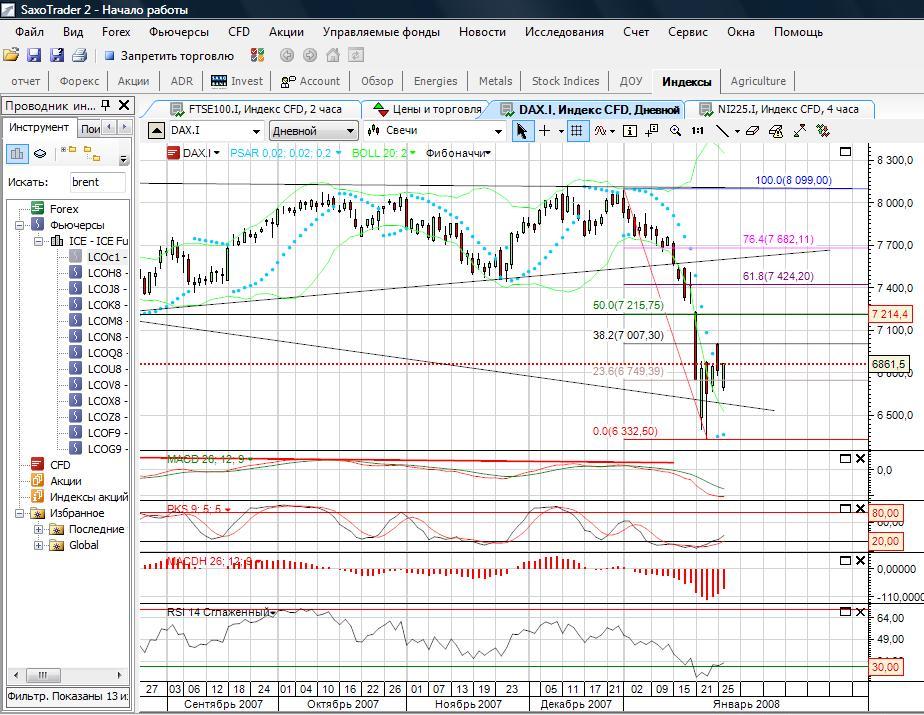Click the Forward navigation arrow icon

pyautogui.click(x=309, y=55)
